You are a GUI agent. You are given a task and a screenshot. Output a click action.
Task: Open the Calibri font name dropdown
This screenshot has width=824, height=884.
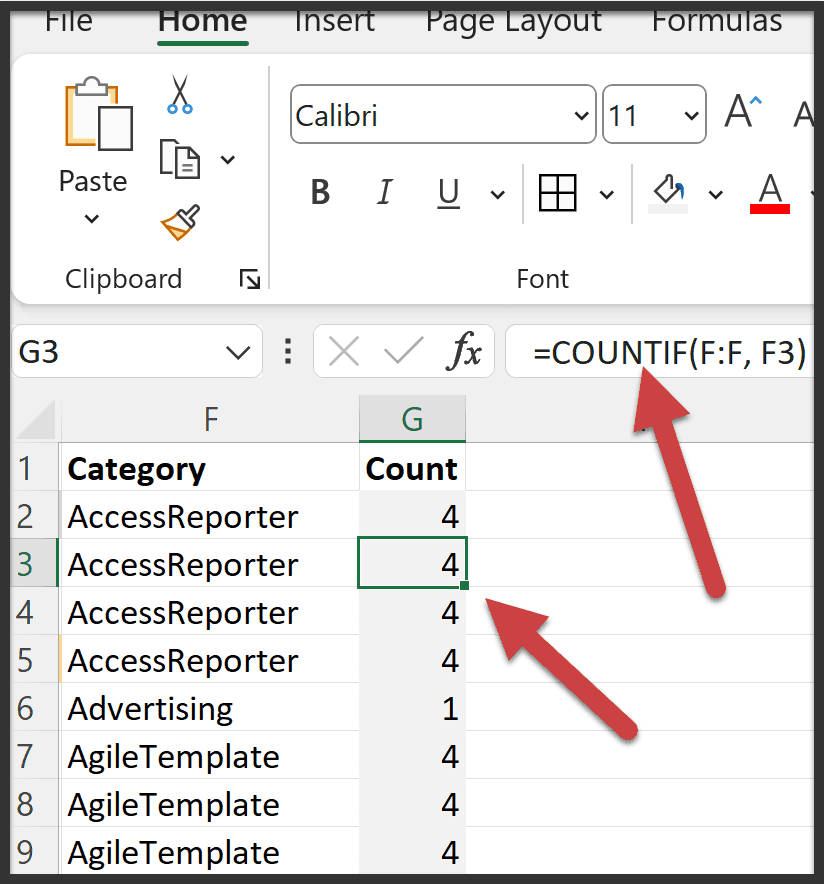(x=582, y=116)
